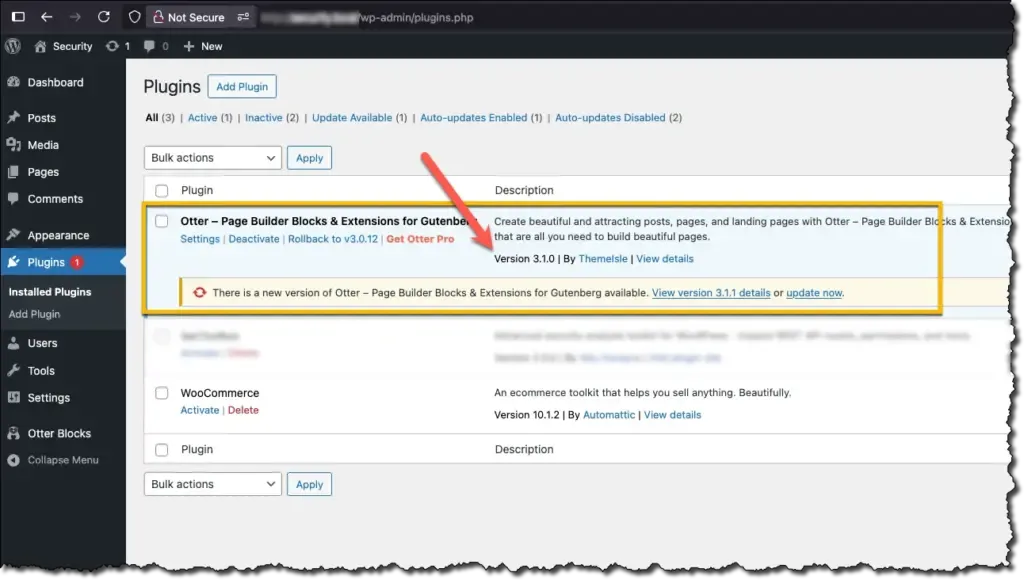Toggle the browser sidebar panel icon

18,17
